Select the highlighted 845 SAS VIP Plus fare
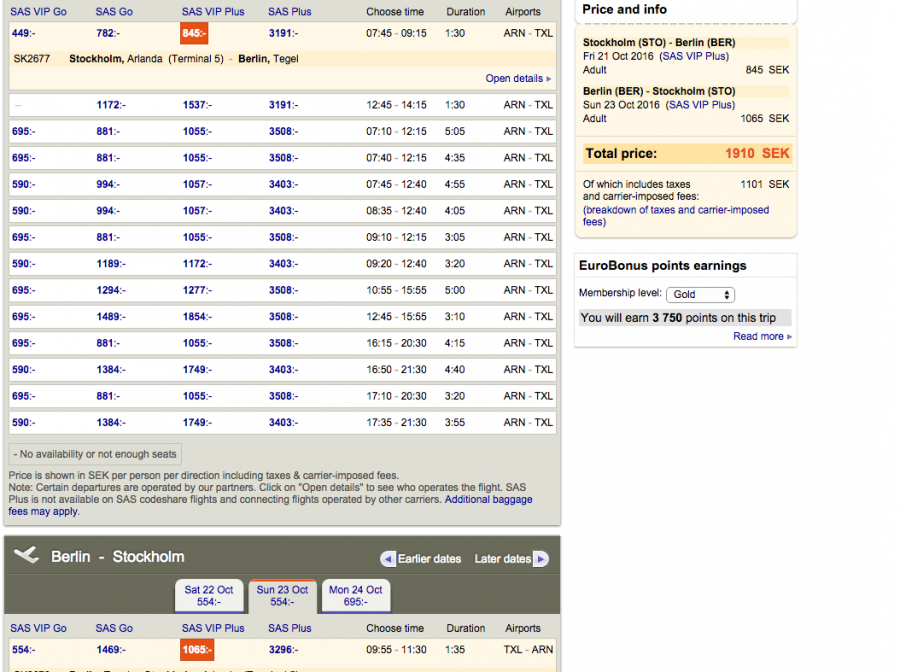The height and width of the screenshot is (672, 900). click(x=194, y=33)
